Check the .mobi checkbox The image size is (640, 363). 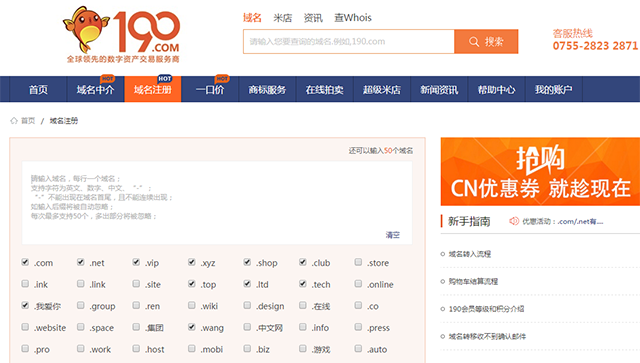(x=191, y=348)
